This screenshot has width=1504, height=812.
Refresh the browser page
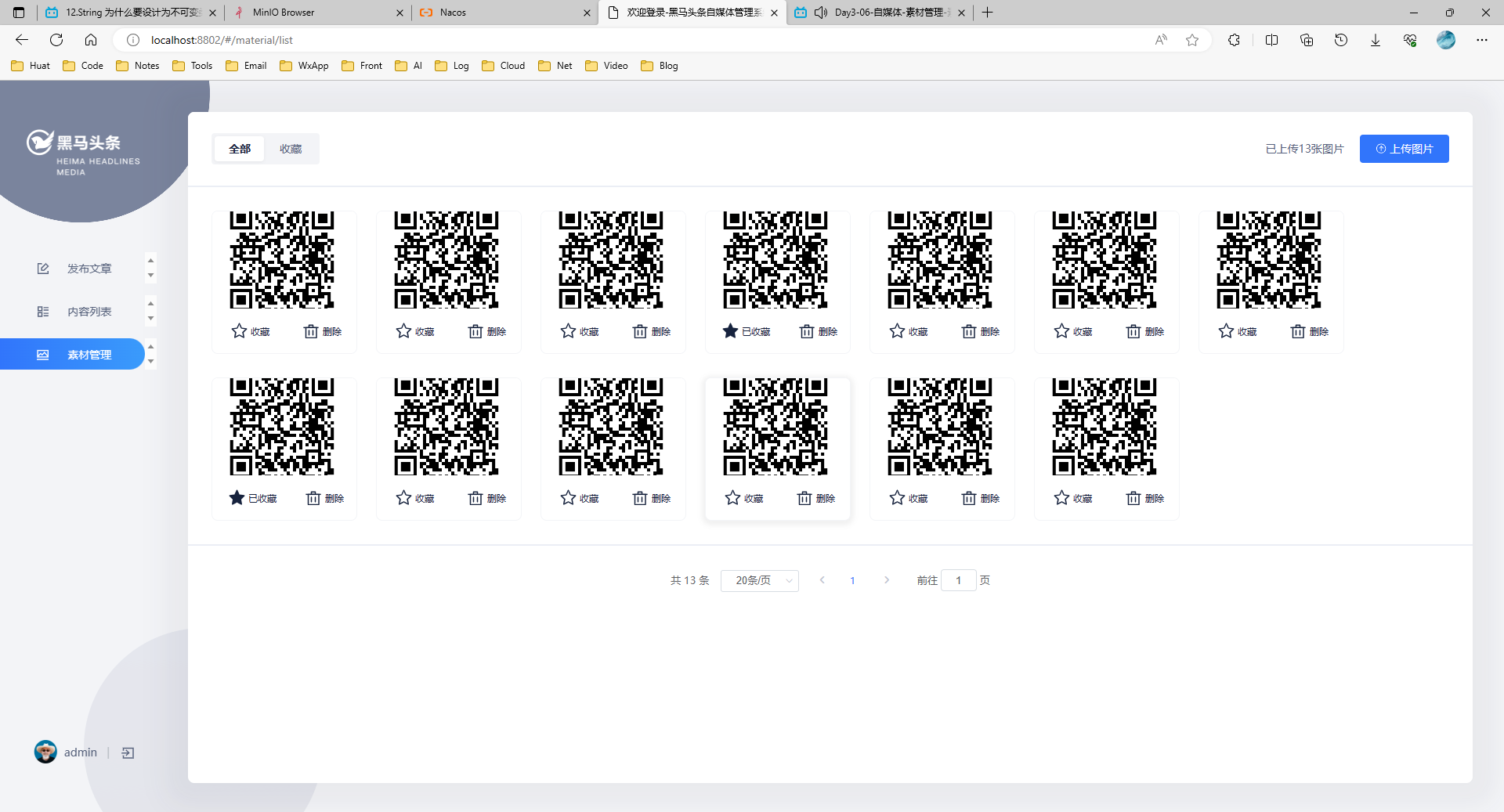(x=56, y=40)
